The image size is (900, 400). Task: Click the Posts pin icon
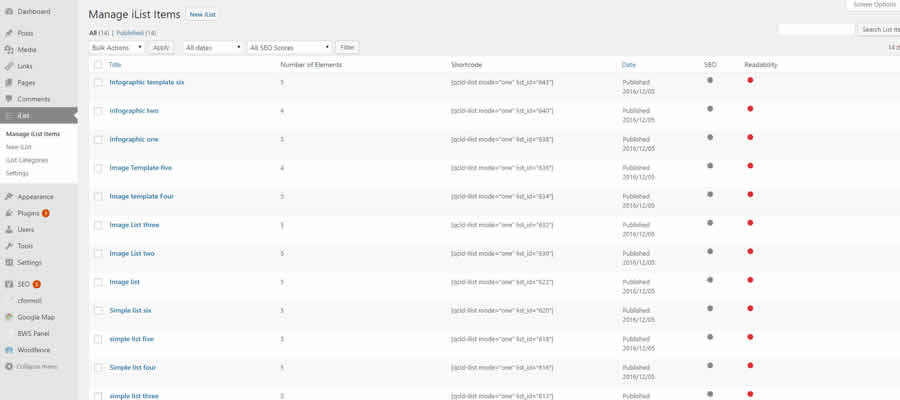(8, 33)
